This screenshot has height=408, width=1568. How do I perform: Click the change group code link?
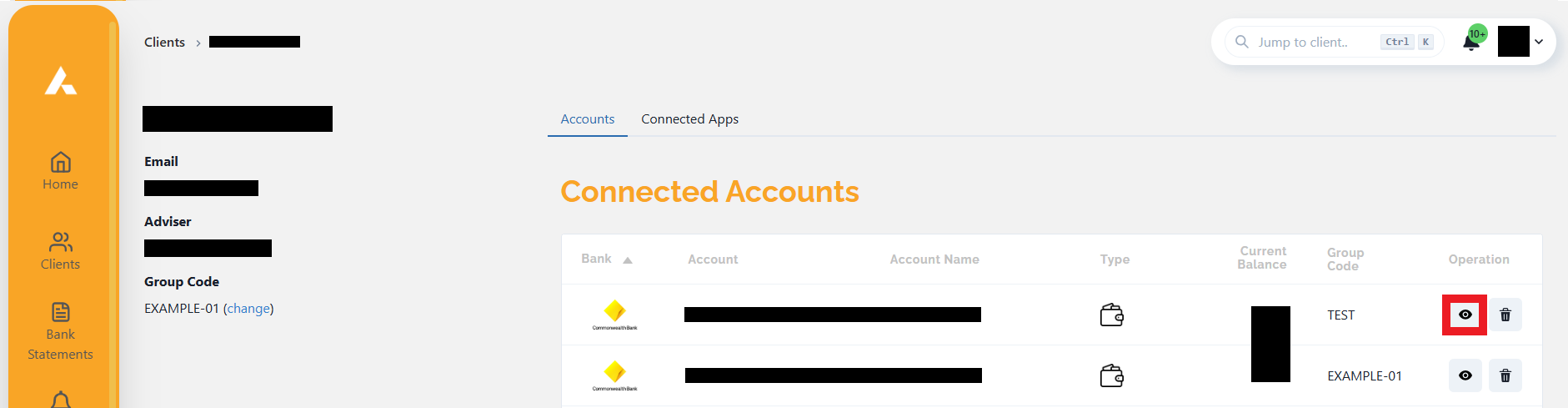click(248, 309)
